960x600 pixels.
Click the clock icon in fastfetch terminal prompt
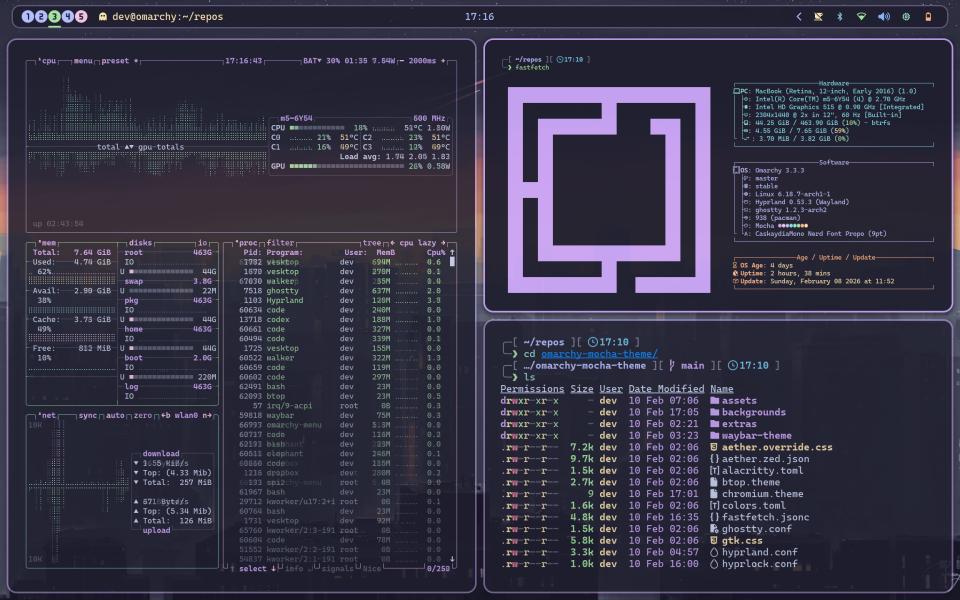pos(560,59)
